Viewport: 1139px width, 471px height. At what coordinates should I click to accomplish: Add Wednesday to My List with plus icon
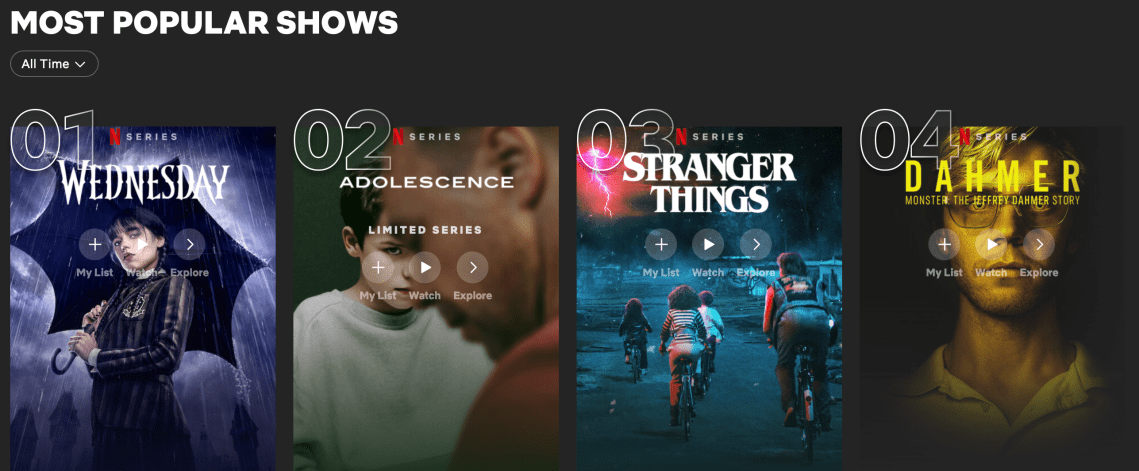pyautogui.click(x=94, y=244)
